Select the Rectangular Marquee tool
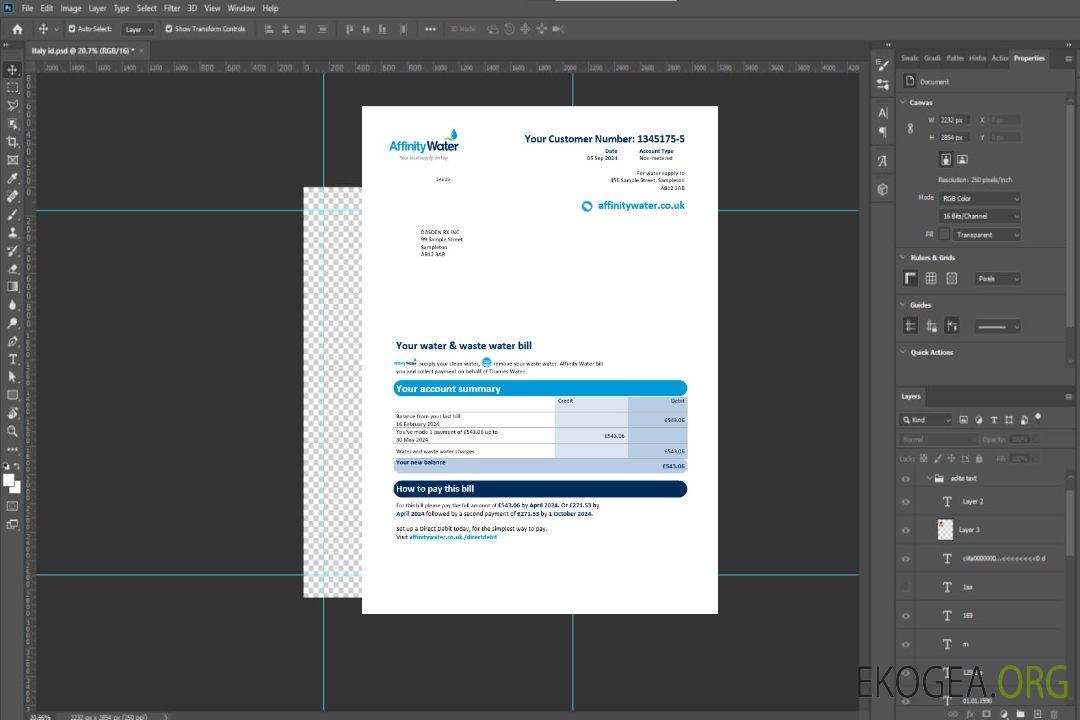This screenshot has height=720, width=1080. click(x=12, y=88)
